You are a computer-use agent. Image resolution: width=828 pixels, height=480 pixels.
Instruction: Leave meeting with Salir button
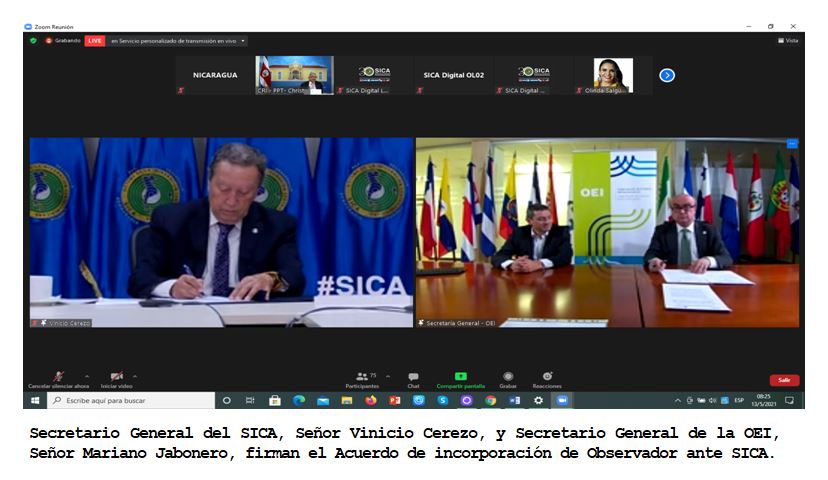pos(784,380)
